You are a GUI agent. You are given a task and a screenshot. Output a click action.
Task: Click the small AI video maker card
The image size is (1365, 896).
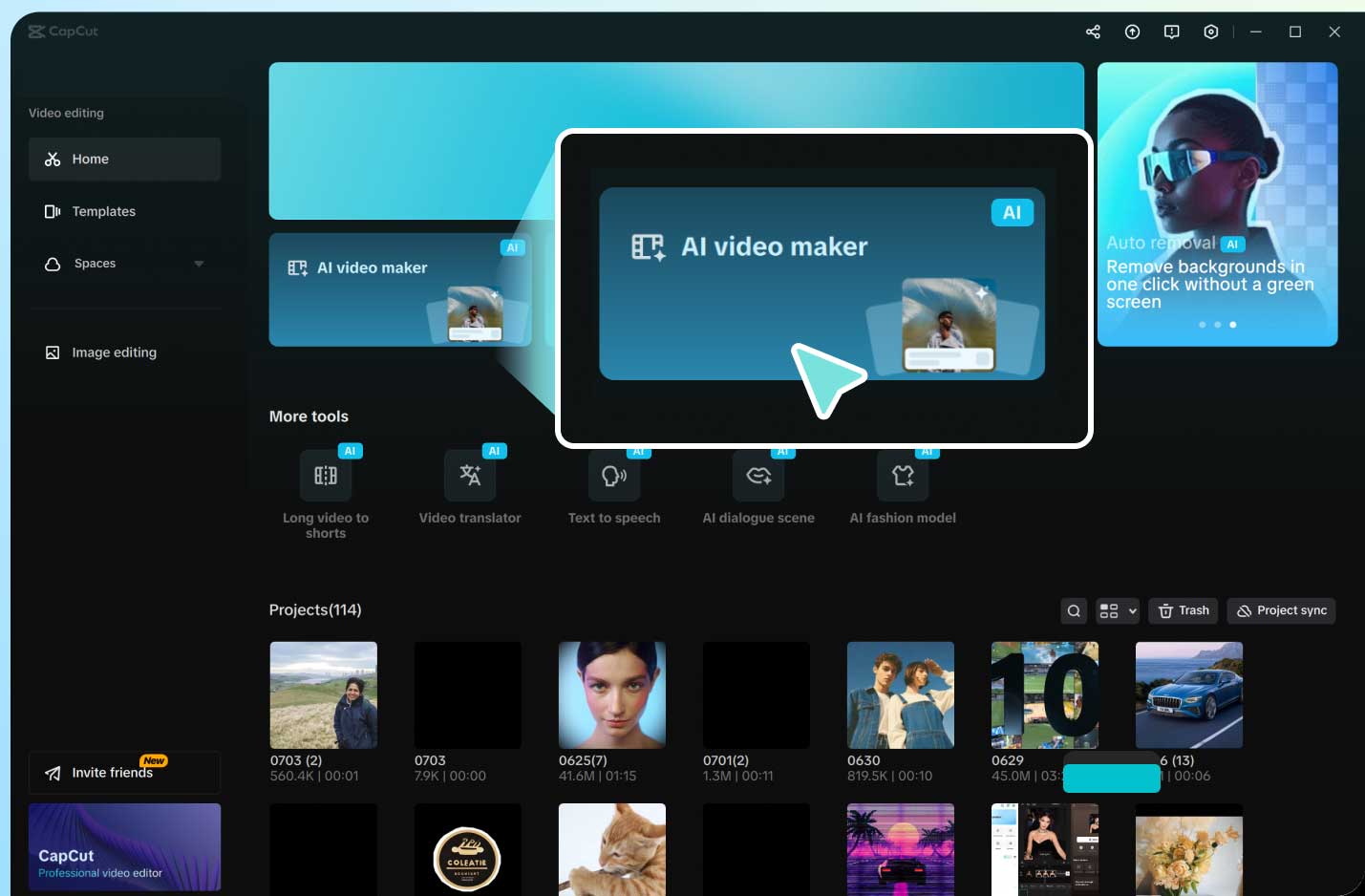click(x=400, y=289)
